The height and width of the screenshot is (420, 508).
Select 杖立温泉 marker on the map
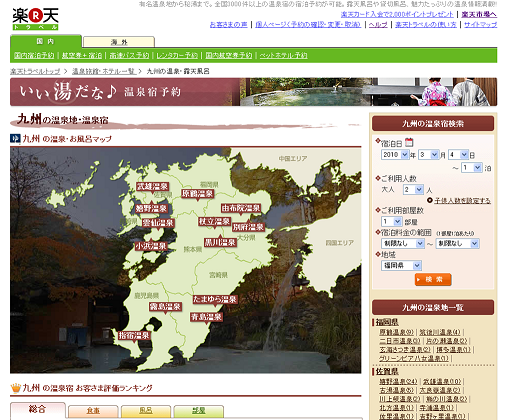(x=214, y=222)
